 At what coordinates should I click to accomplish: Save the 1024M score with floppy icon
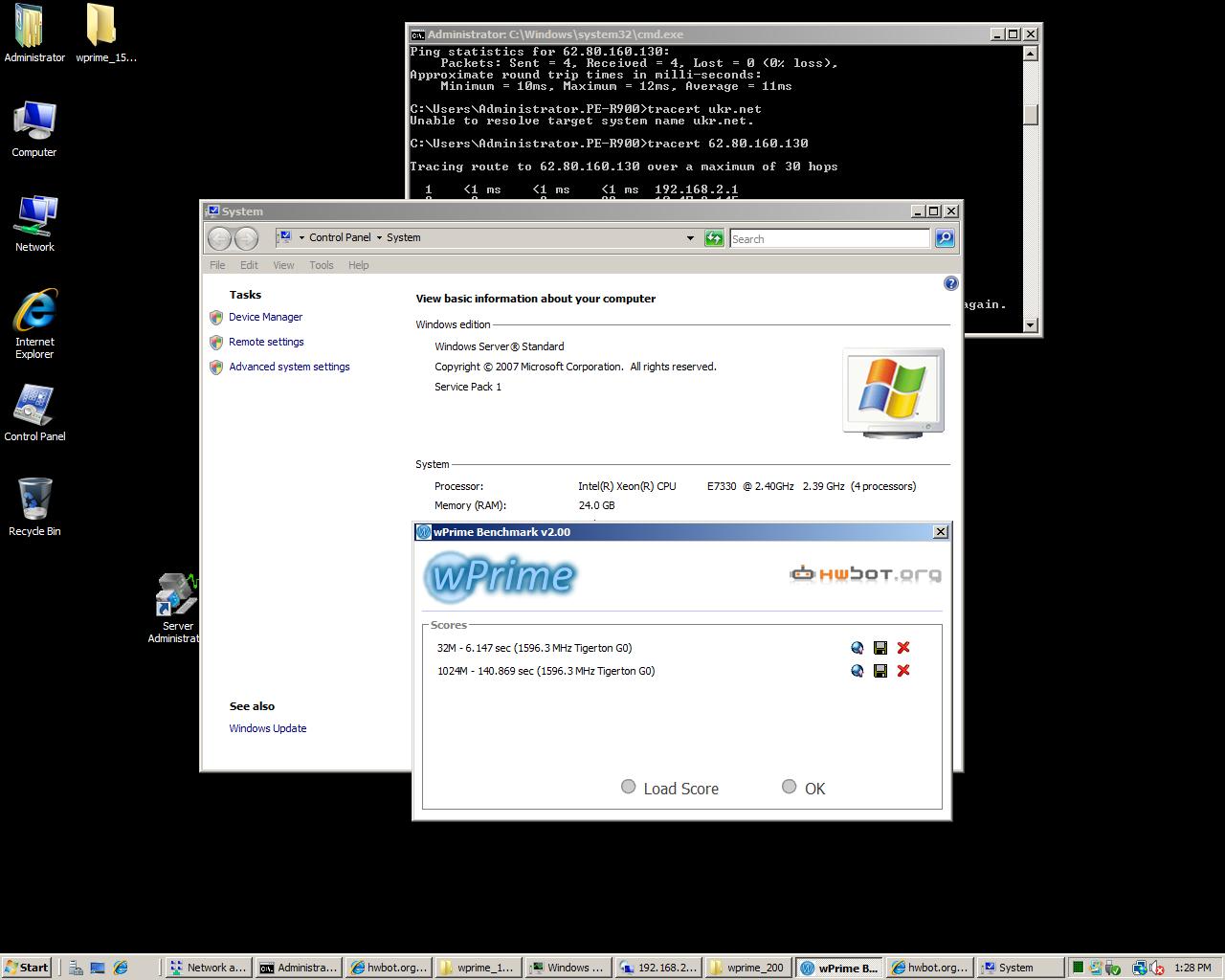pos(880,671)
